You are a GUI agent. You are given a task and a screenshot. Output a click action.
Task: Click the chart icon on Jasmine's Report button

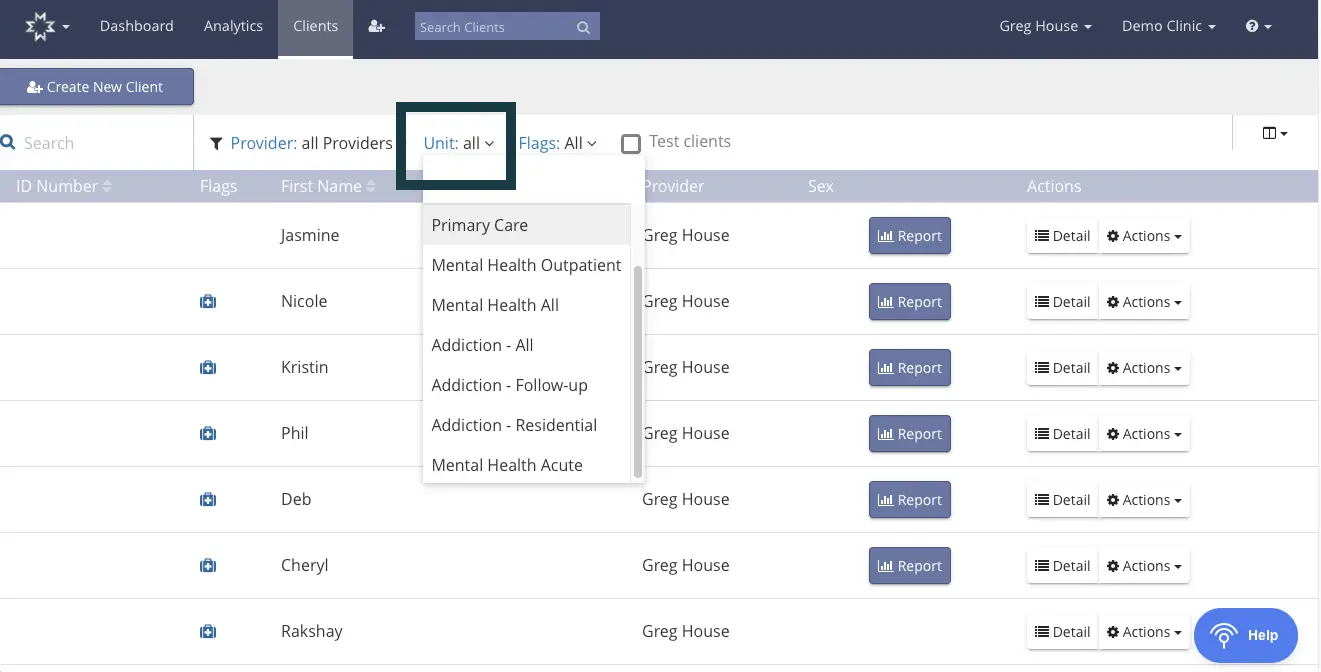pyautogui.click(x=888, y=236)
